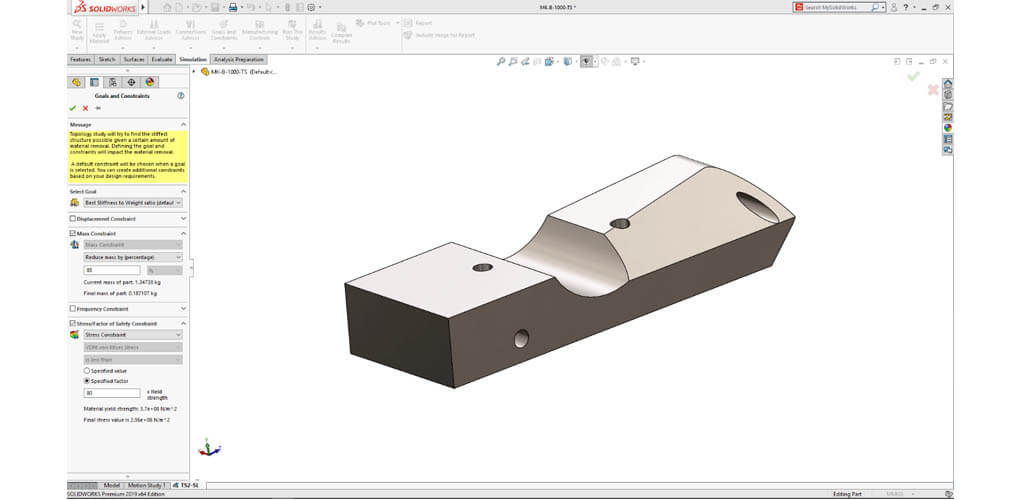Accept goals with the green checkmark

click(x=72, y=108)
